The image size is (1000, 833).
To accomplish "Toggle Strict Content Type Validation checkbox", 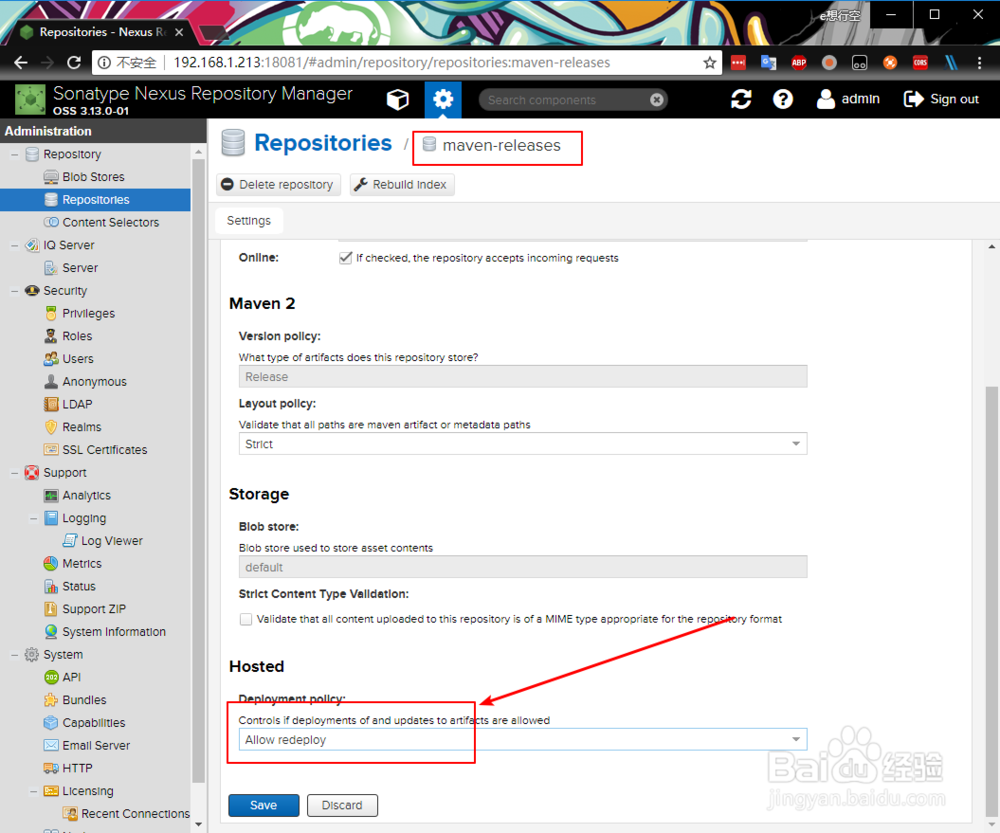I will 246,619.
